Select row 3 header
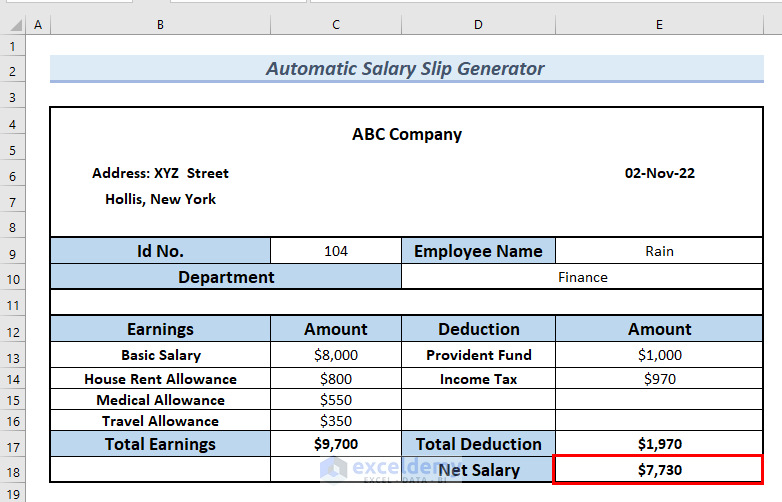The width and height of the screenshot is (782, 502). (12, 97)
